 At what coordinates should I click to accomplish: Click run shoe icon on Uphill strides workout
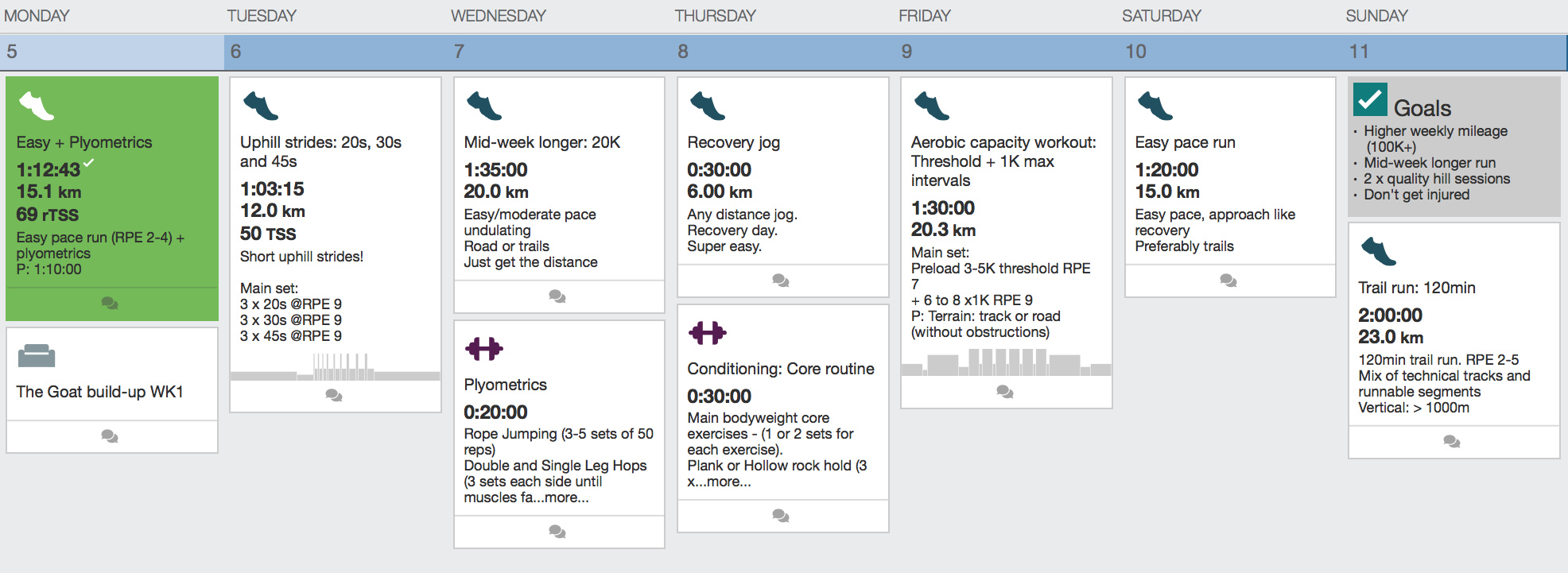point(261,106)
